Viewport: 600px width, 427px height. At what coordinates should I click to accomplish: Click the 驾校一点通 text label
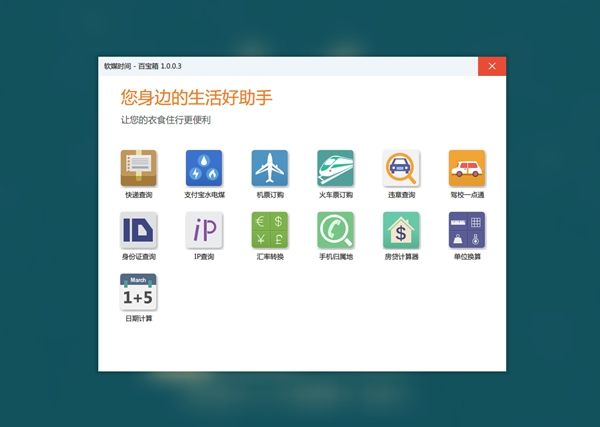click(467, 195)
